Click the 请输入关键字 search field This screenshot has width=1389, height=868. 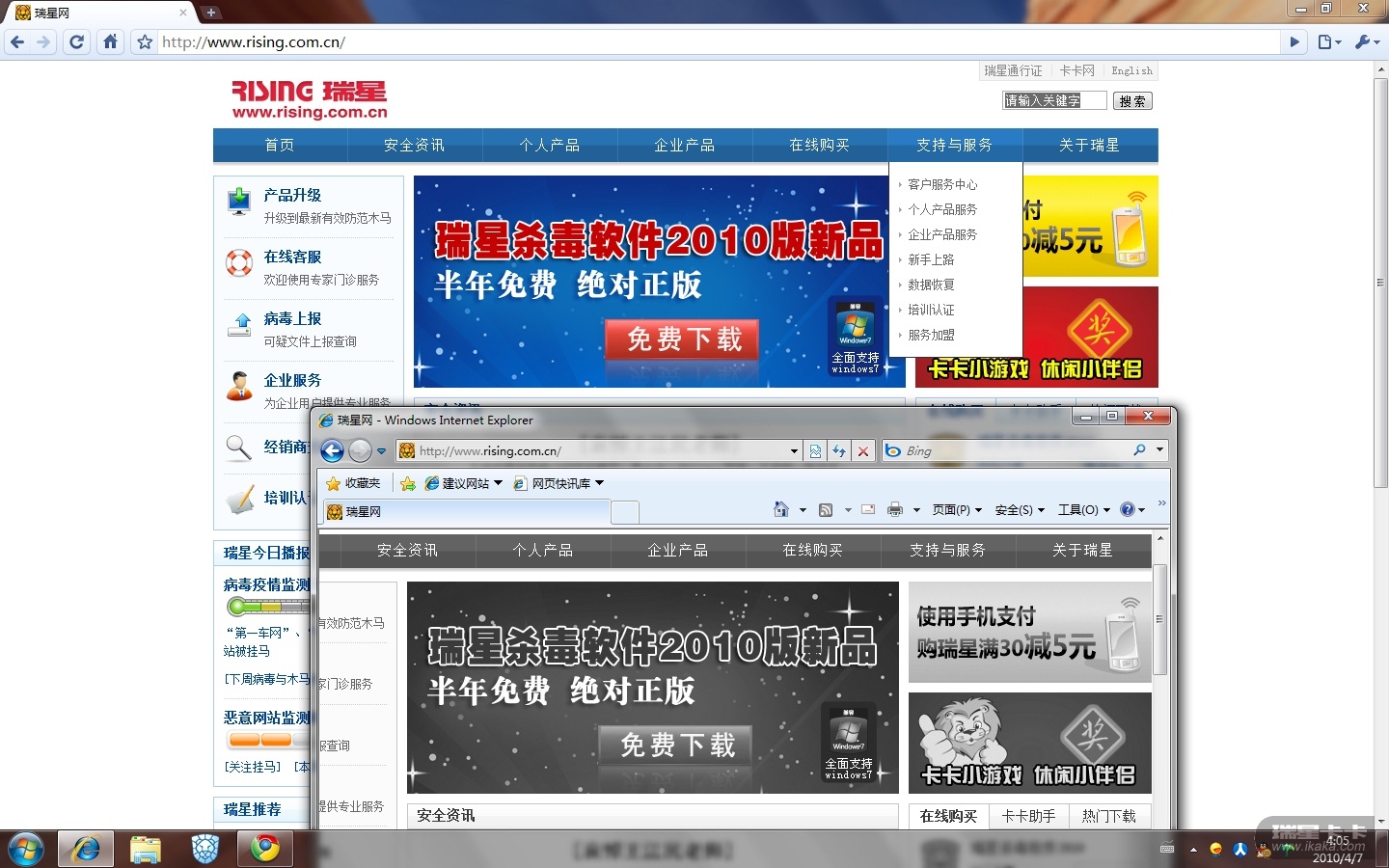[x=1054, y=100]
